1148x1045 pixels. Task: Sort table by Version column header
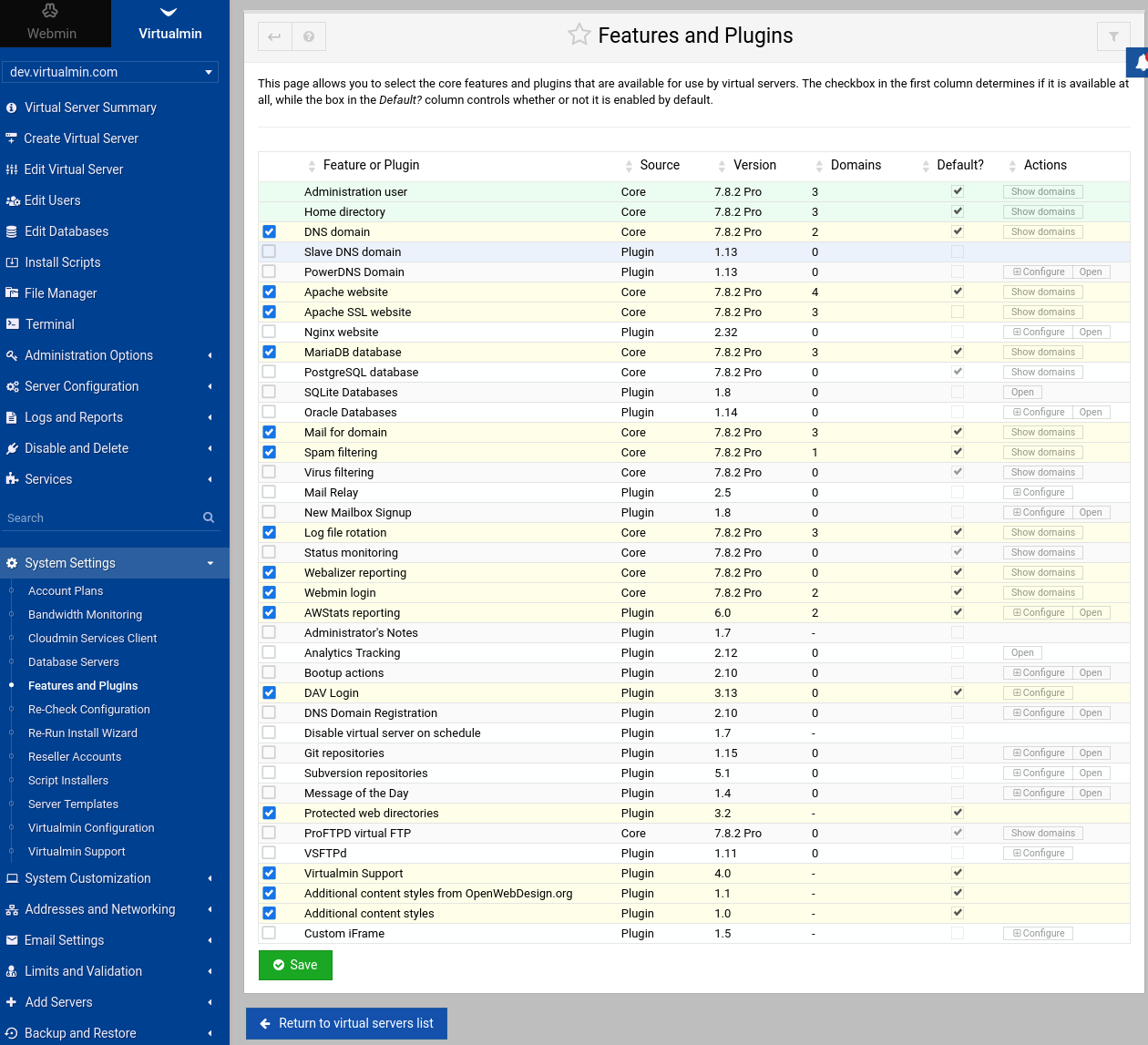pyautogui.click(x=754, y=165)
